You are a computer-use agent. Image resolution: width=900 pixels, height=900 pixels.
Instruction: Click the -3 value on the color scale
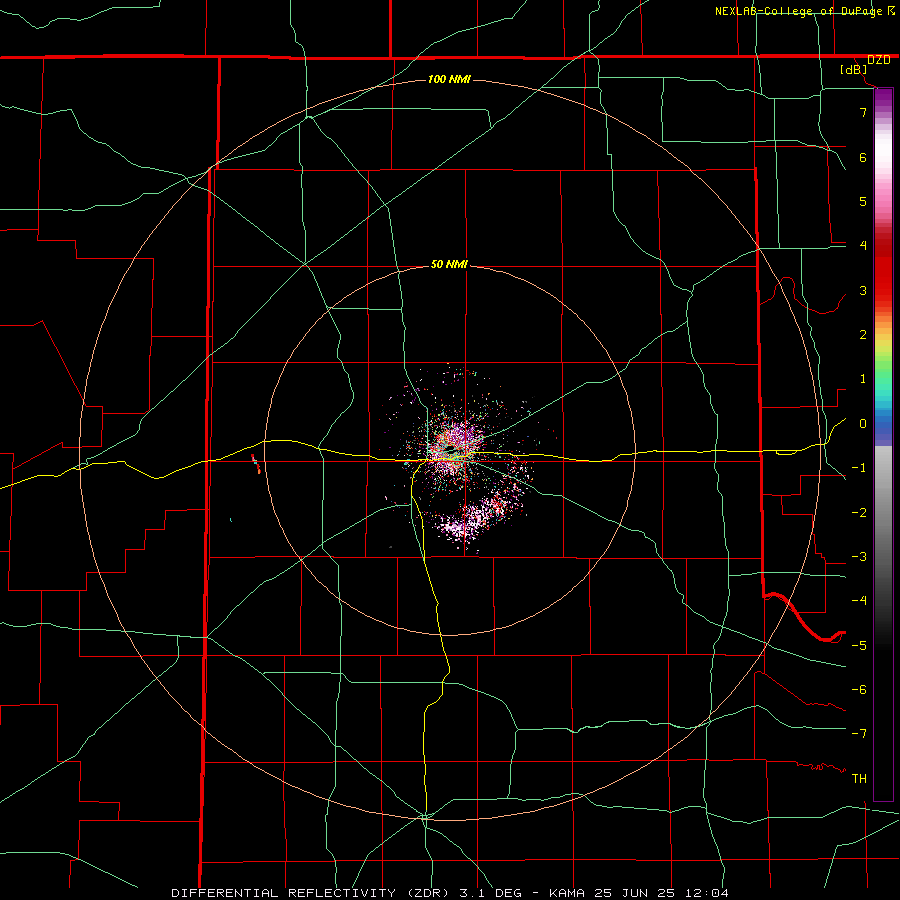click(859, 557)
